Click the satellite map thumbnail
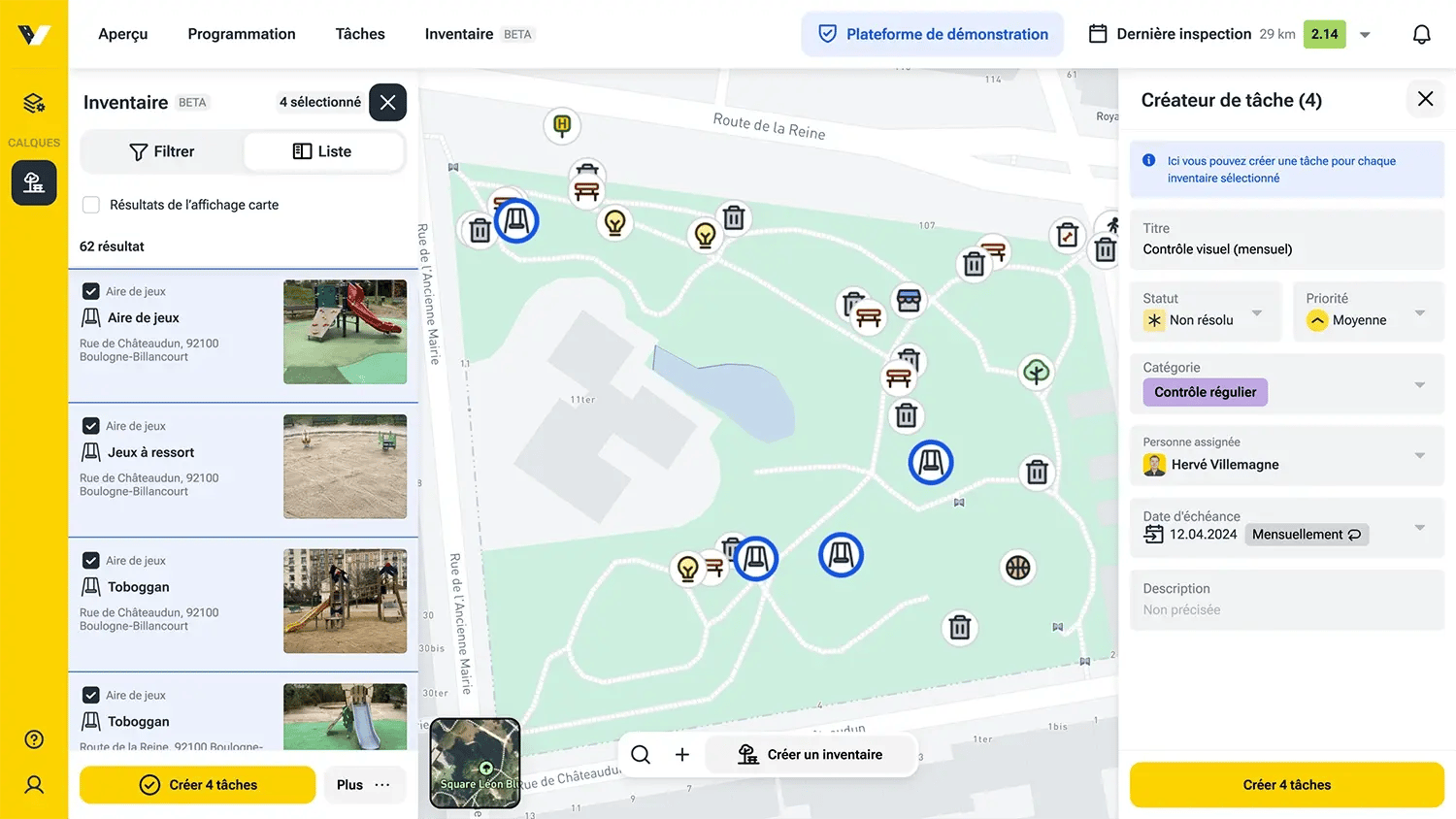 pos(475,763)
